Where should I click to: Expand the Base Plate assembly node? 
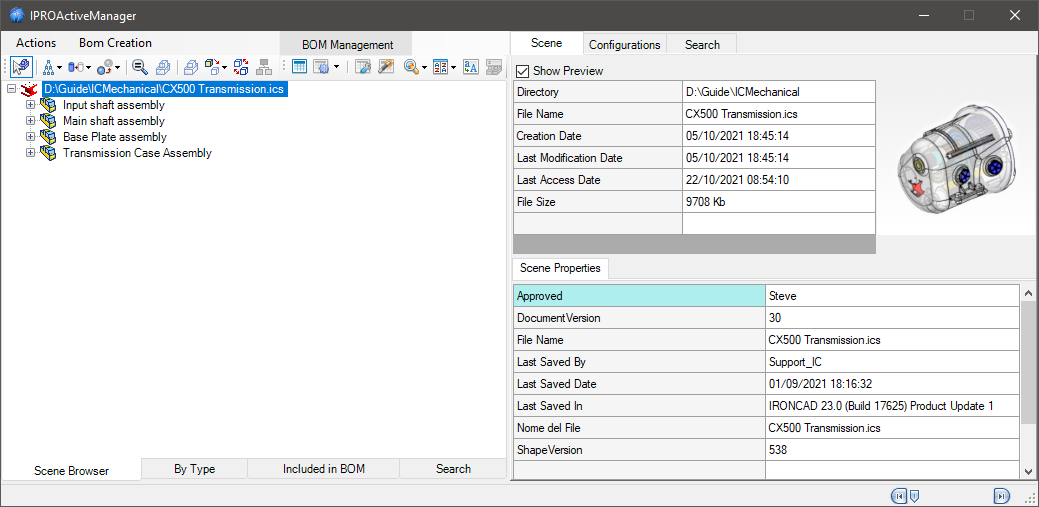[x=30, y=137]
